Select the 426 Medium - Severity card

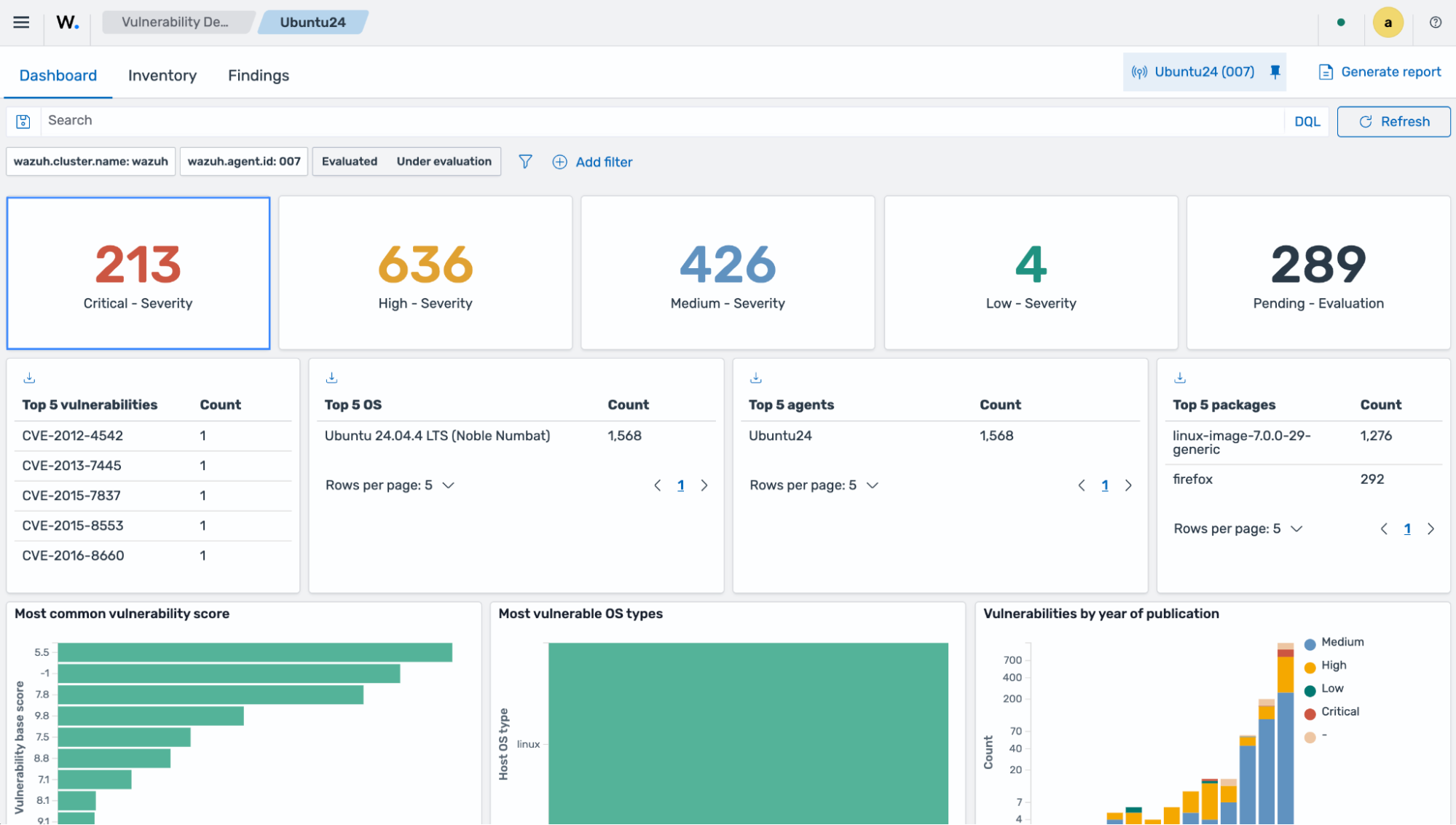[728, 273]
